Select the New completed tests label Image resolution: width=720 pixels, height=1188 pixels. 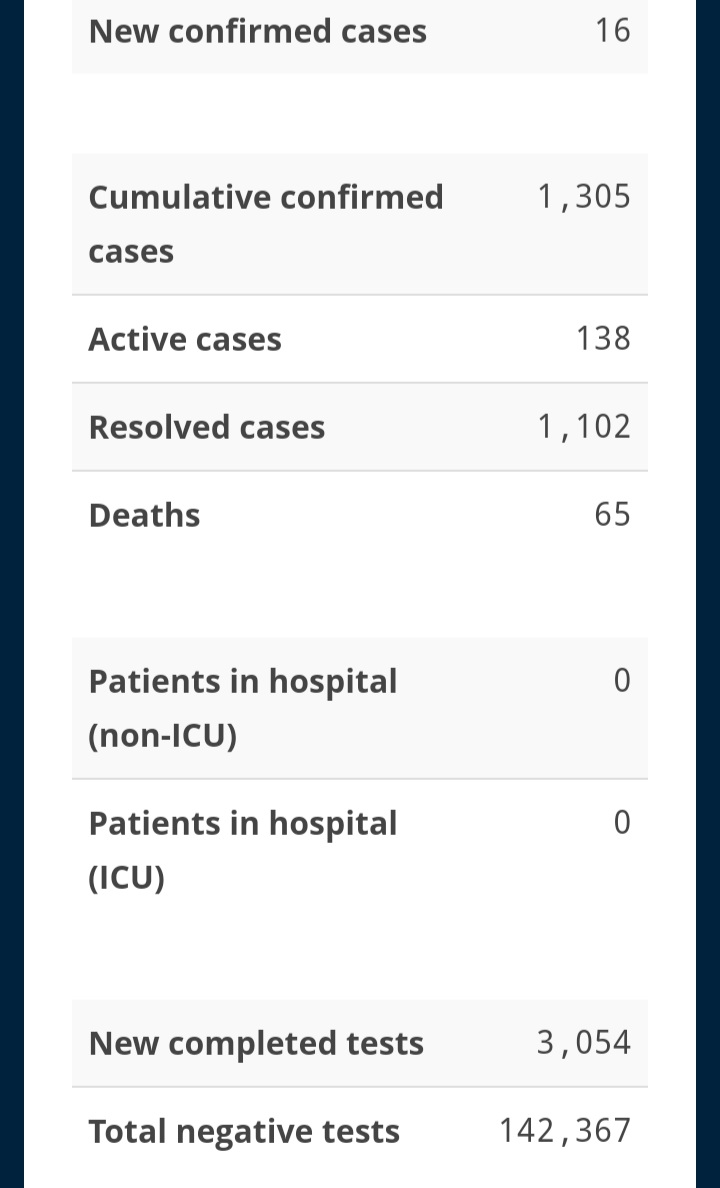click(x=256, y=1043)
